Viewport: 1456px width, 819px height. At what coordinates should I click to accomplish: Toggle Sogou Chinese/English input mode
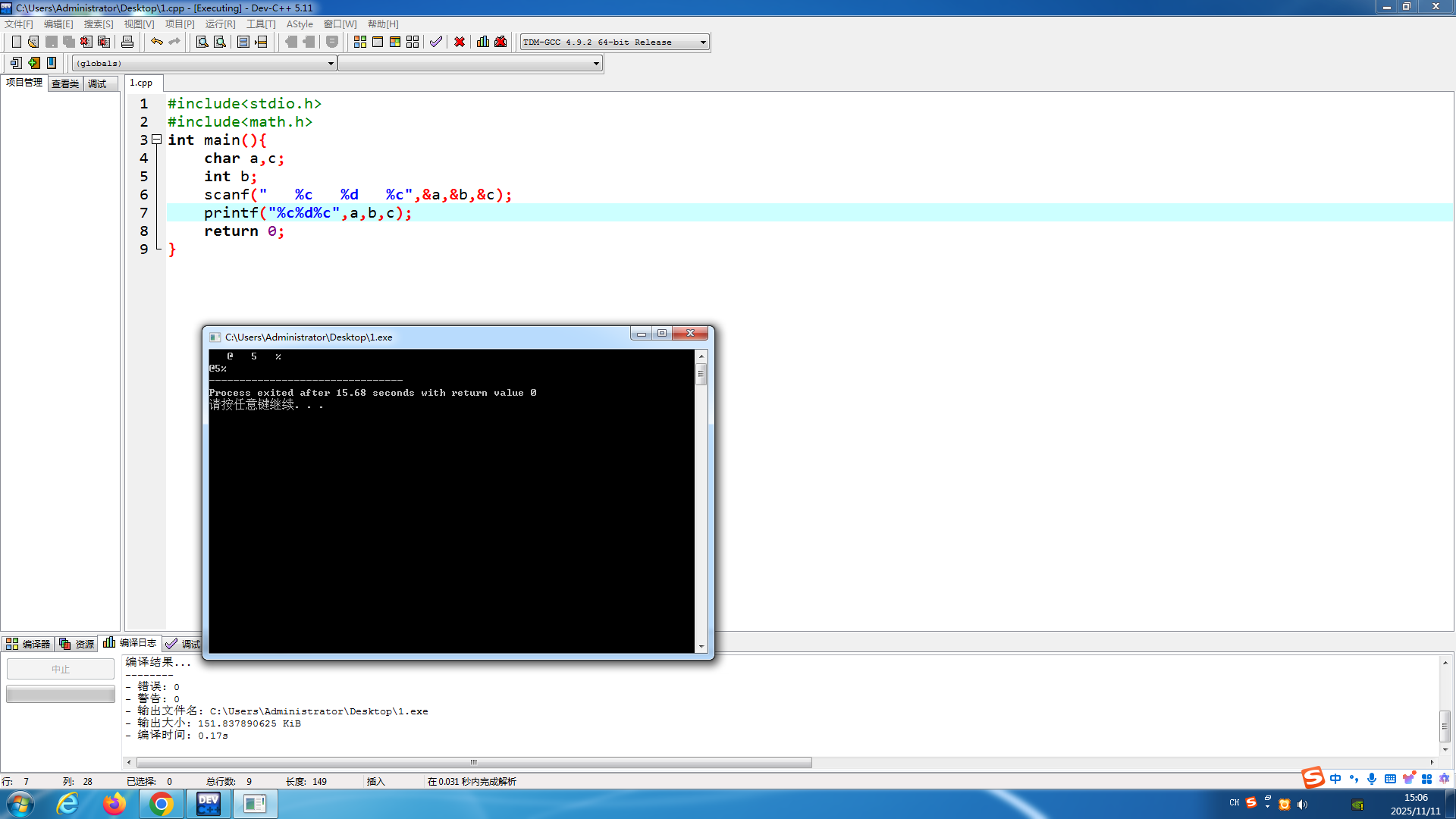(x=1335, y=779)
